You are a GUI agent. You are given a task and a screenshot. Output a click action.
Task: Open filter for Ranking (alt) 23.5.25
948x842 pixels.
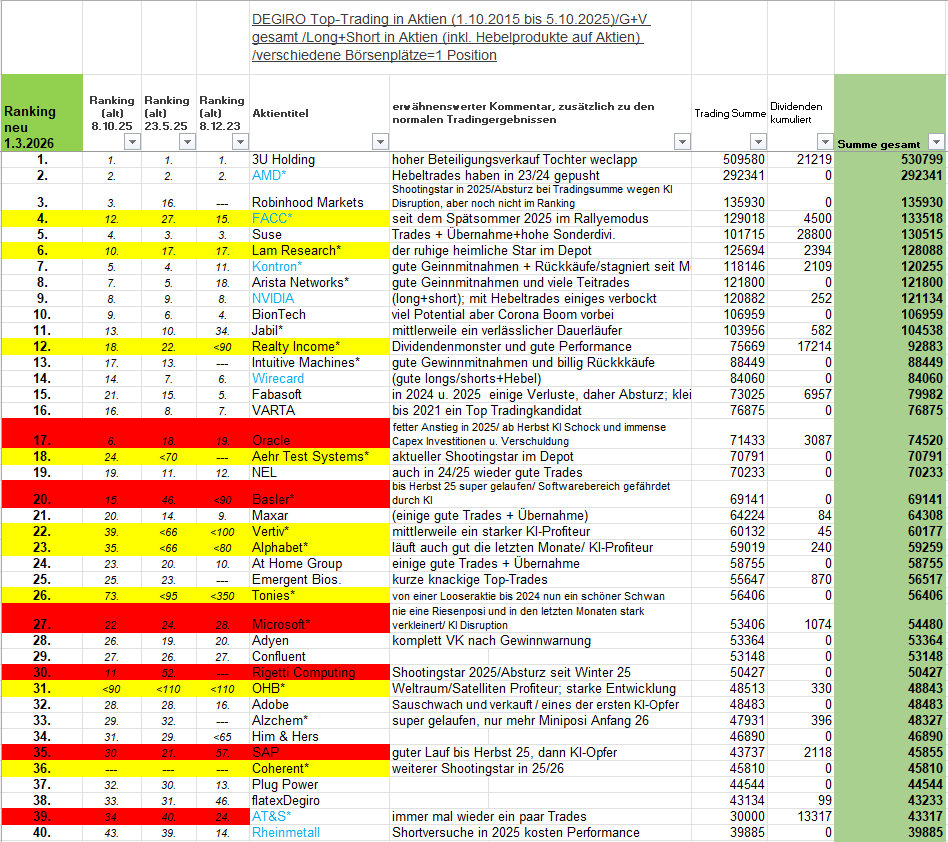[186, 142]
